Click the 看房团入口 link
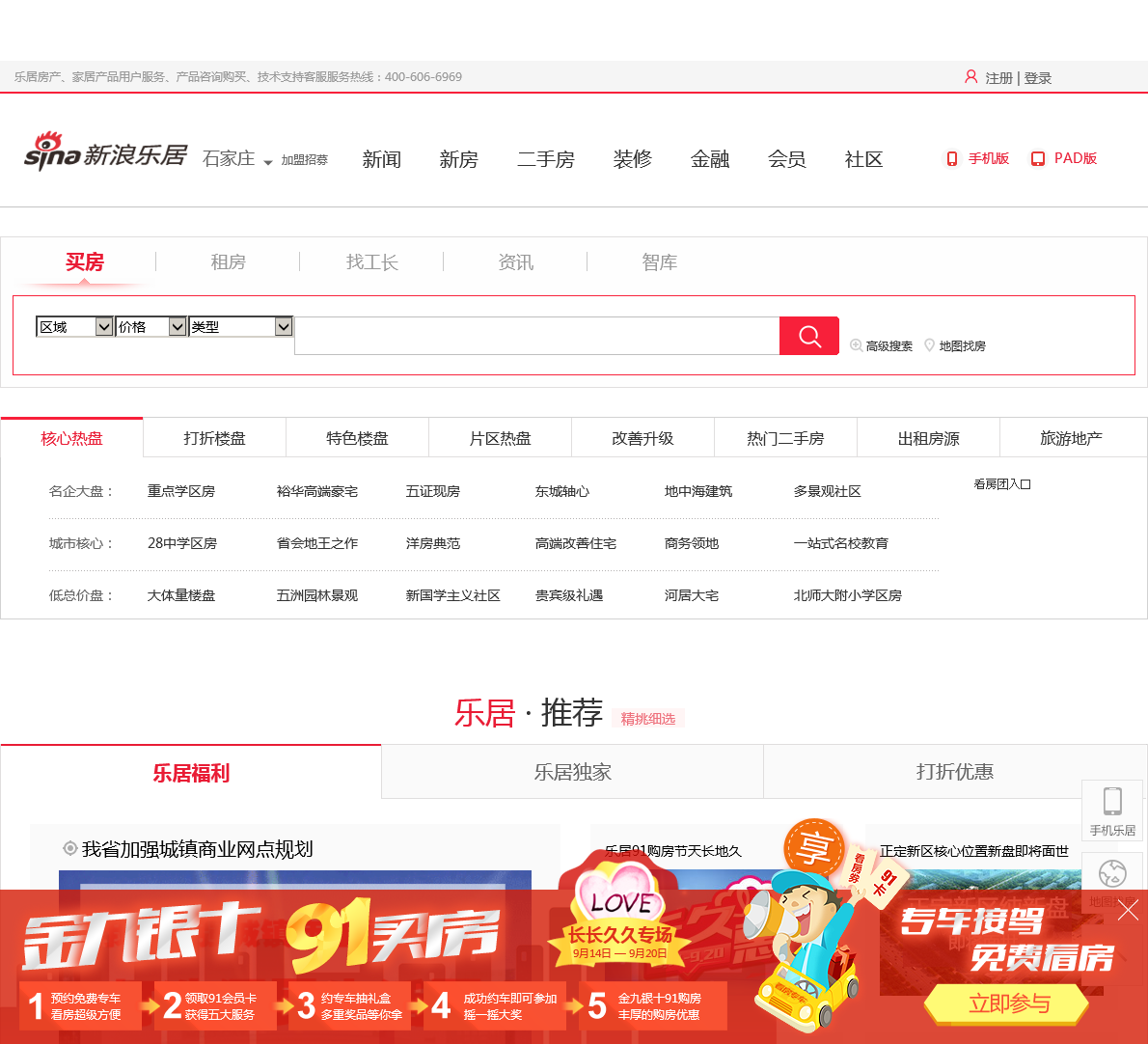1148x1044 pixels. coord(1002,484)
